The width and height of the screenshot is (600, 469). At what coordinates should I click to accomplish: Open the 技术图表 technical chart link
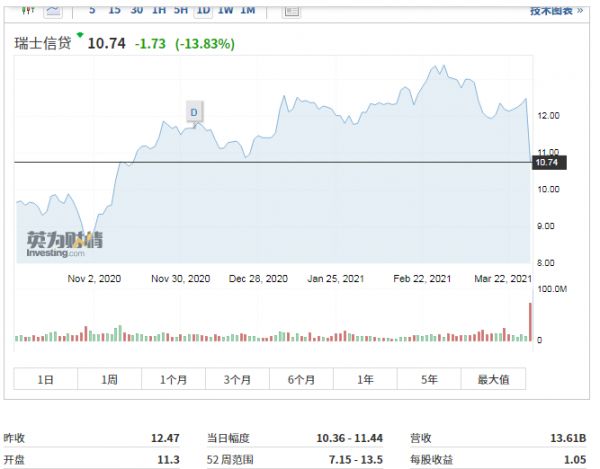click(x=557, y=9)
